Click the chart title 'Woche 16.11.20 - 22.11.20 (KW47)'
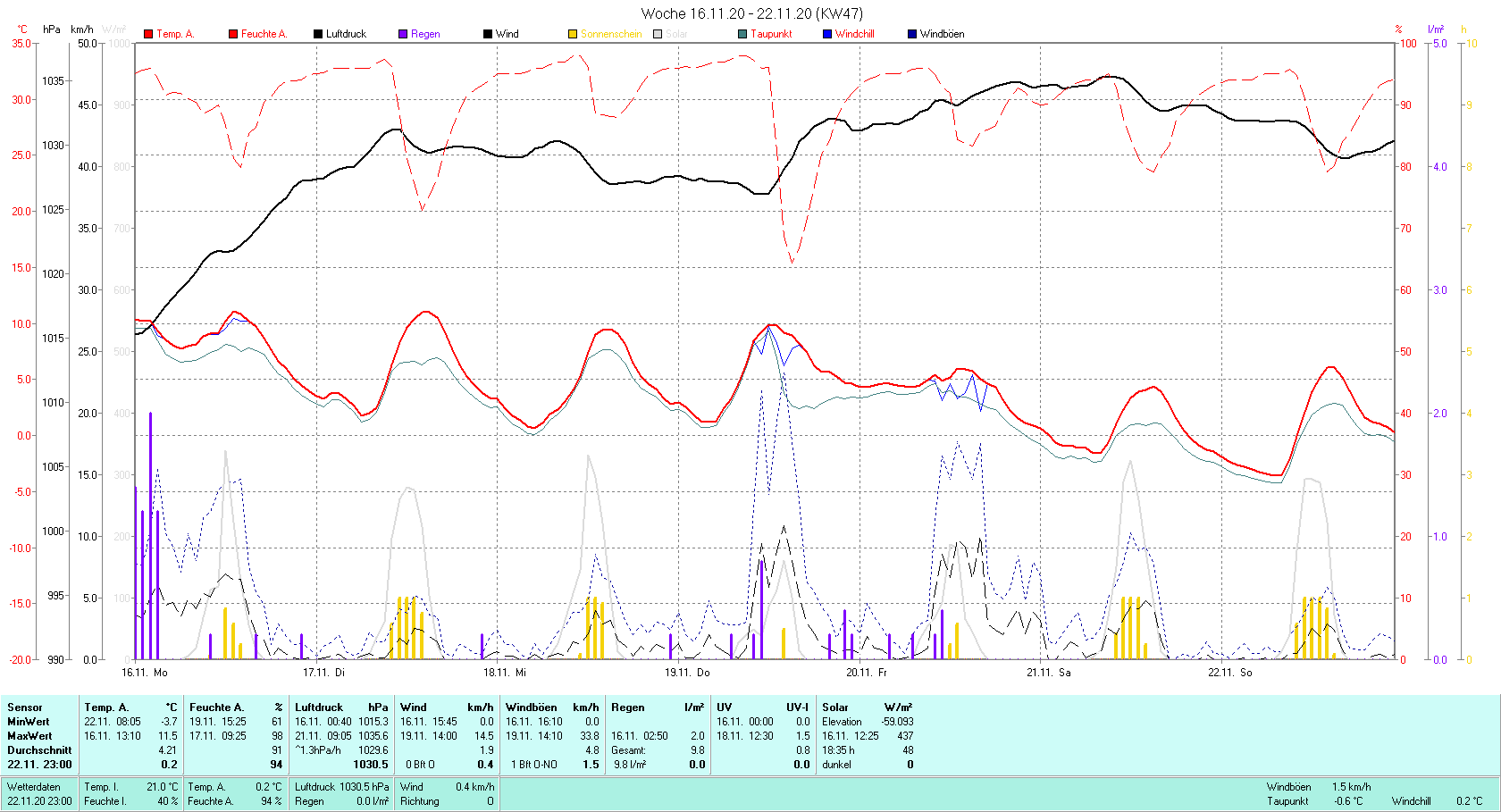 tap(752, 13)
